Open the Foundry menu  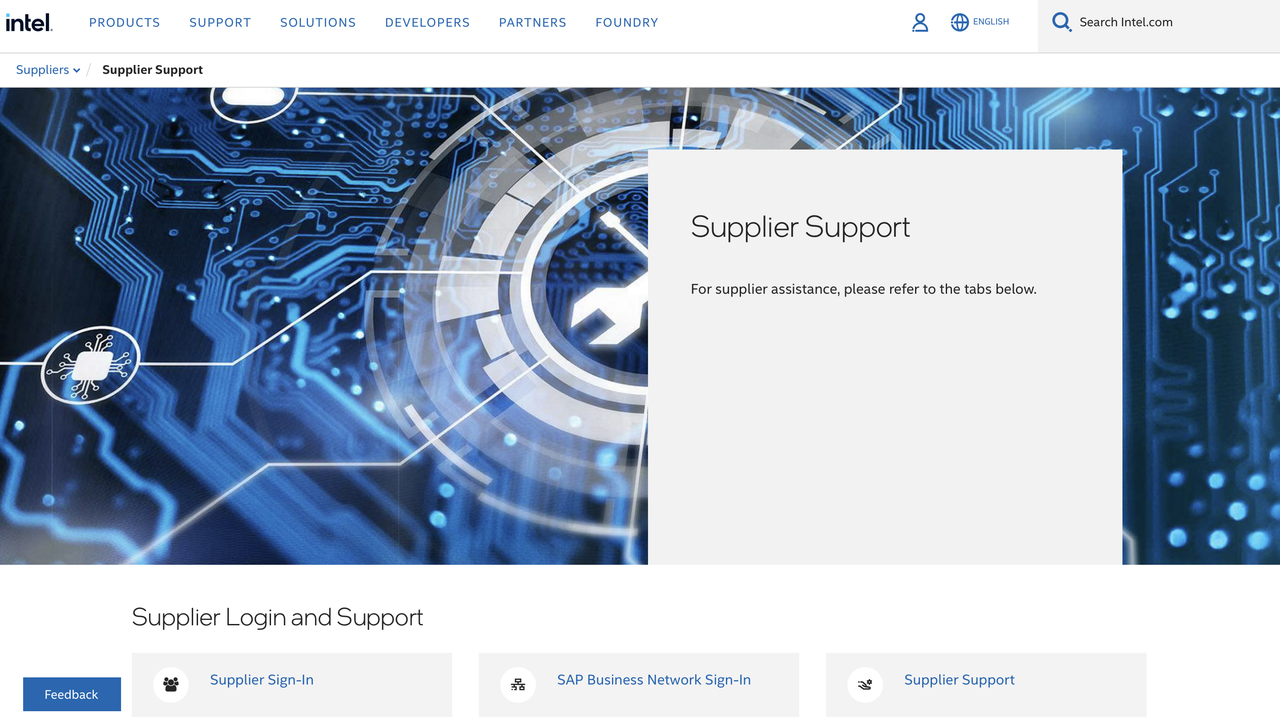[x=627, y=22]
